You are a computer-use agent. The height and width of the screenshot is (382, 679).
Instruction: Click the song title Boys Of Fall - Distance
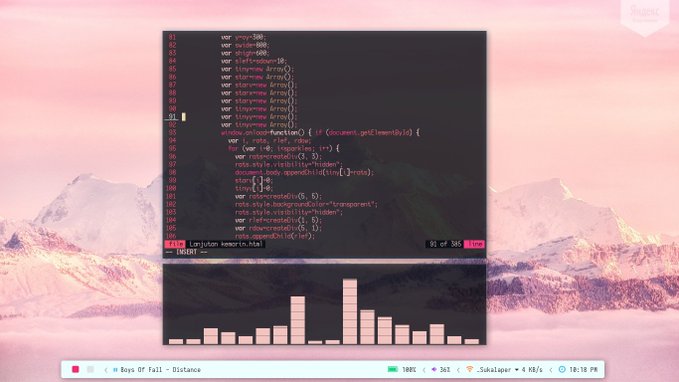tap(160, 369)
